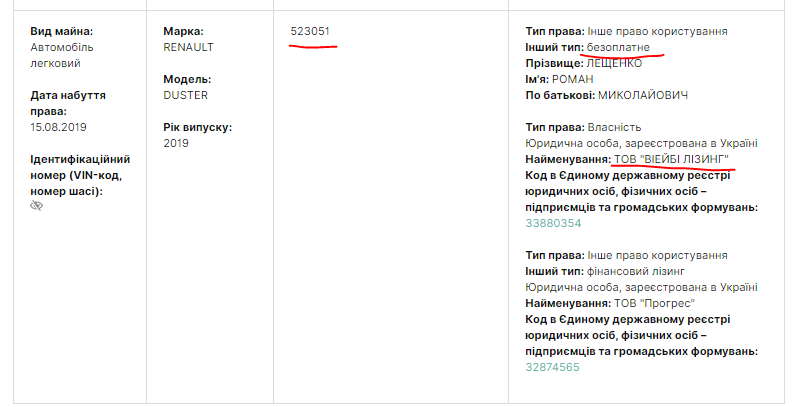Image resolution: width=798 pixels, height=407 pixels.
Task: Click the underlined value 523051
Action: click(311, 32)
